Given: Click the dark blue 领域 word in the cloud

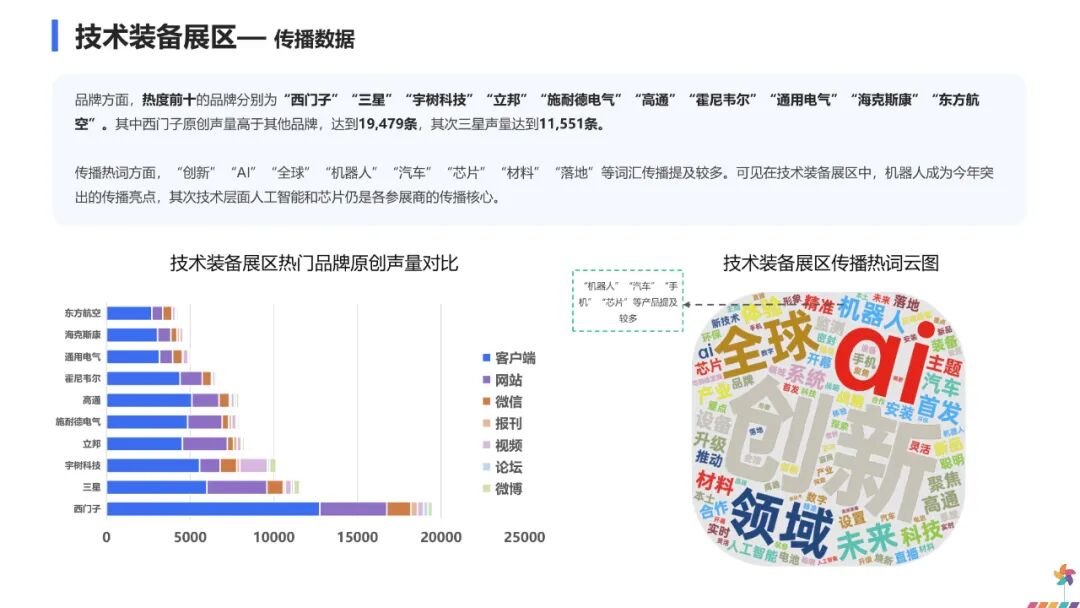Looking at the screenshot, I should tap(780, 525).
